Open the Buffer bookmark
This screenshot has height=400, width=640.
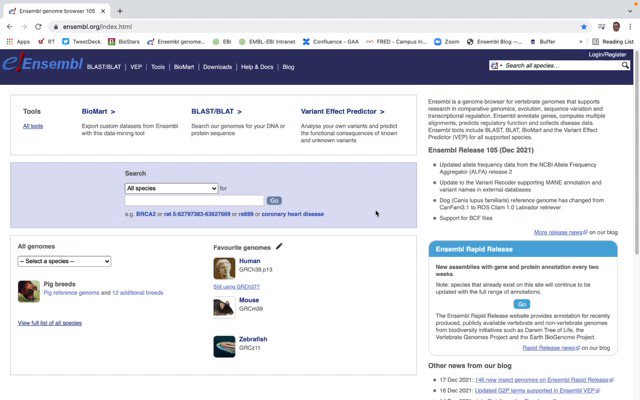coord(542,42)
